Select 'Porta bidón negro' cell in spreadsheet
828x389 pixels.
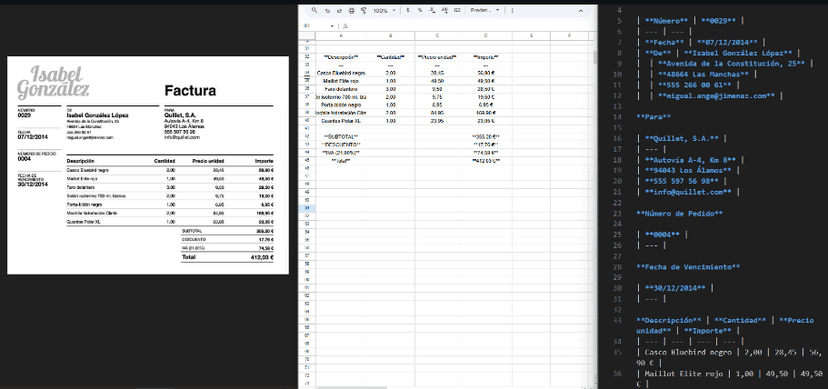click(341, 105)
